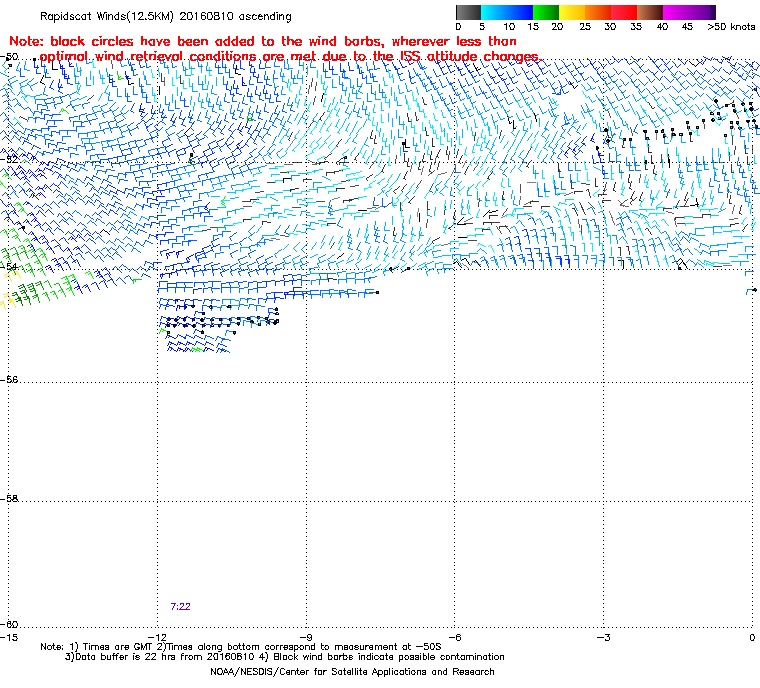Image resolution: width=760 pixels, height=688 pixels.
Task: Click the red 30-35 knots legend swatch
Action: tap(624, 12)
